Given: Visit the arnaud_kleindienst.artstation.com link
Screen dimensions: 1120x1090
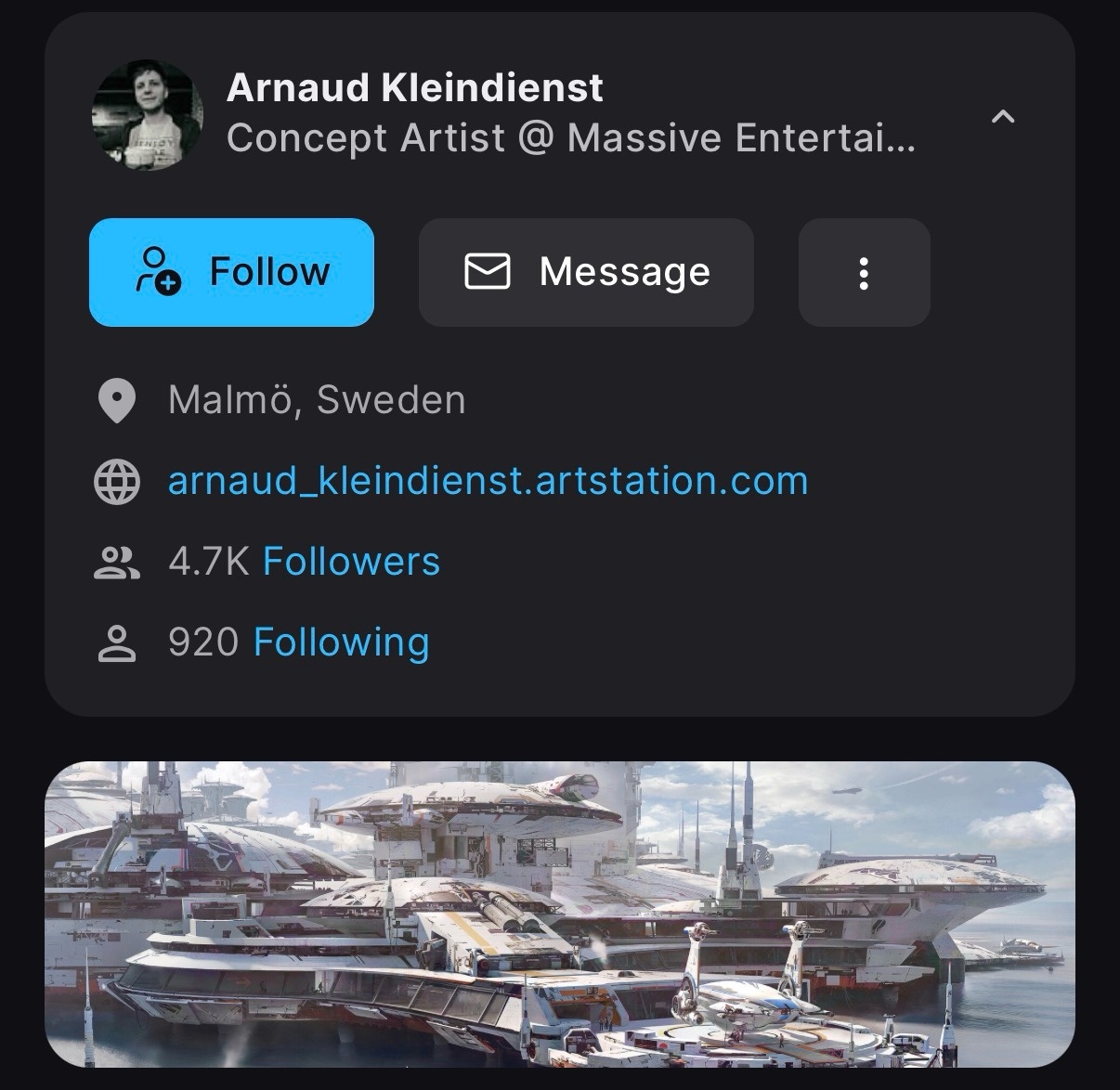Looking at the screenshot, I should tap(488, 481).
